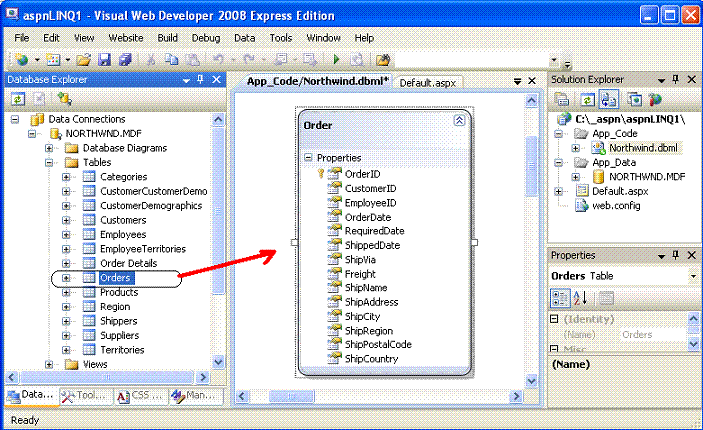Select the Freight property in Order entity
The image size is (703, 430).
tap(360, 274)
